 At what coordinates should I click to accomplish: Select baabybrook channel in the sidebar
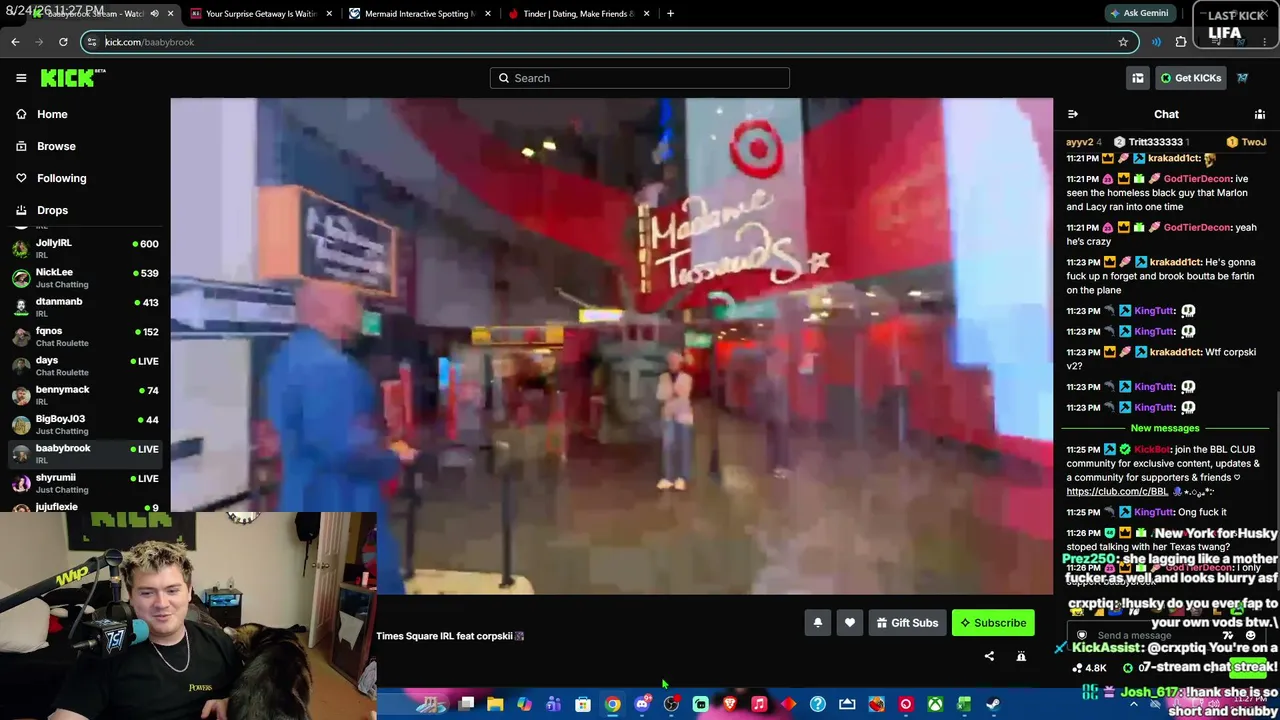click(85, 454)
